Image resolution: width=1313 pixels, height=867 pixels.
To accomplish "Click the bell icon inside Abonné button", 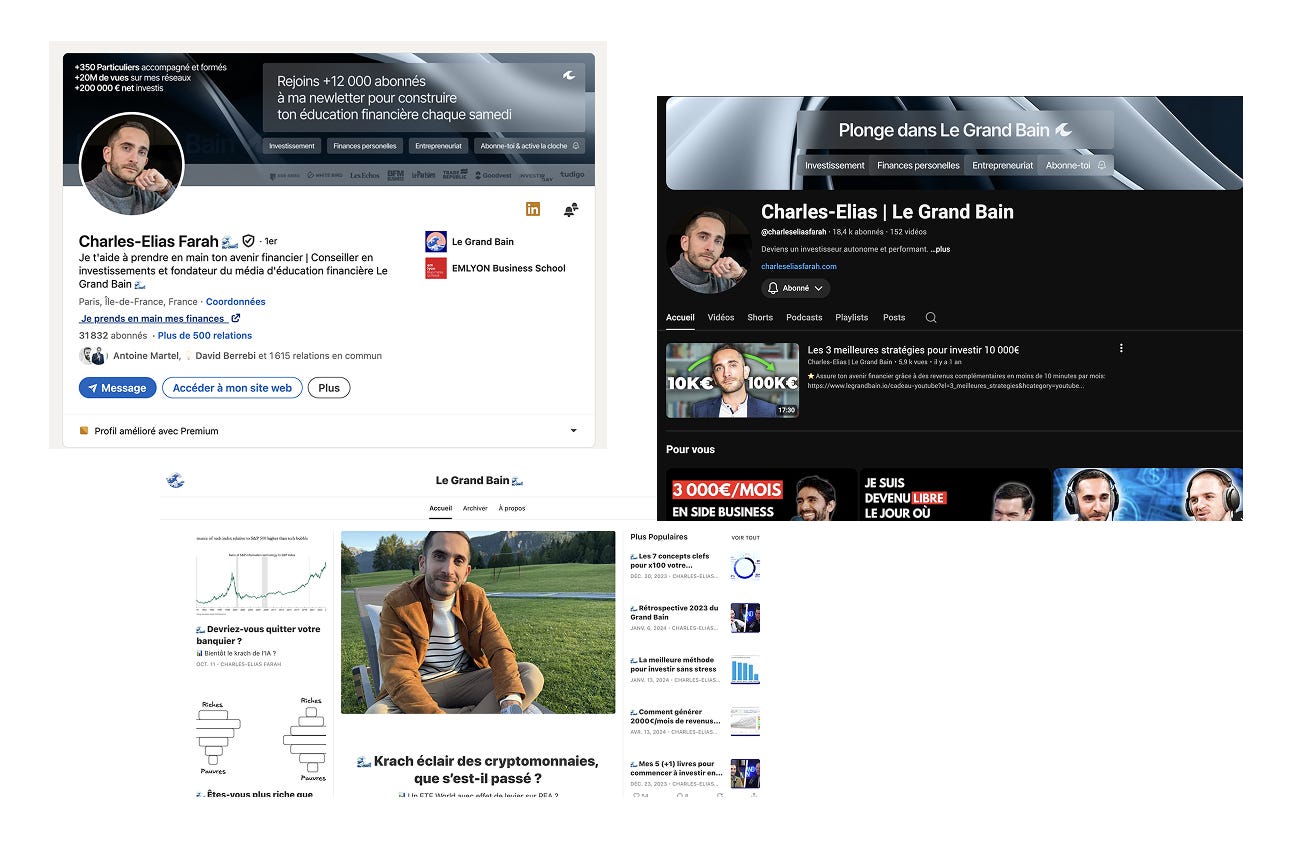I will click(773, 288).
